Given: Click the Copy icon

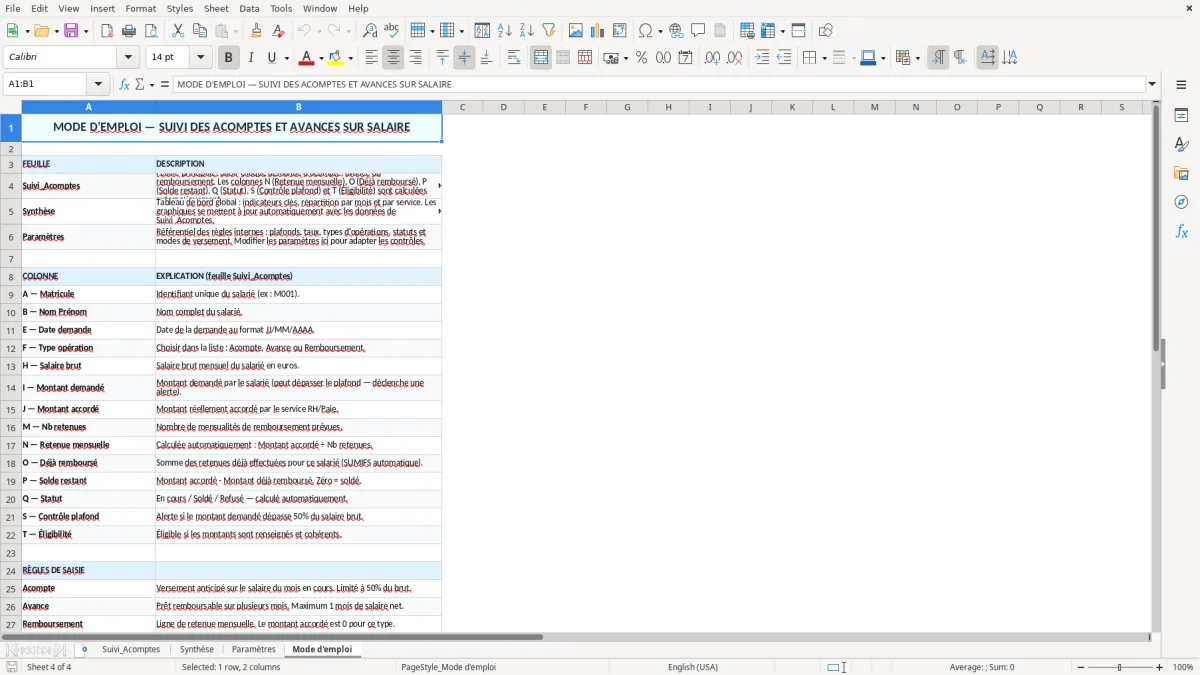Looking at the screenshot, I should (199, 31).
